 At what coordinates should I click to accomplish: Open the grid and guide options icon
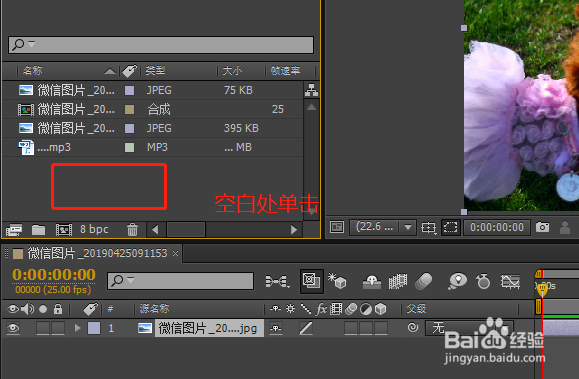pyautogui.click(x=429, y=227)
